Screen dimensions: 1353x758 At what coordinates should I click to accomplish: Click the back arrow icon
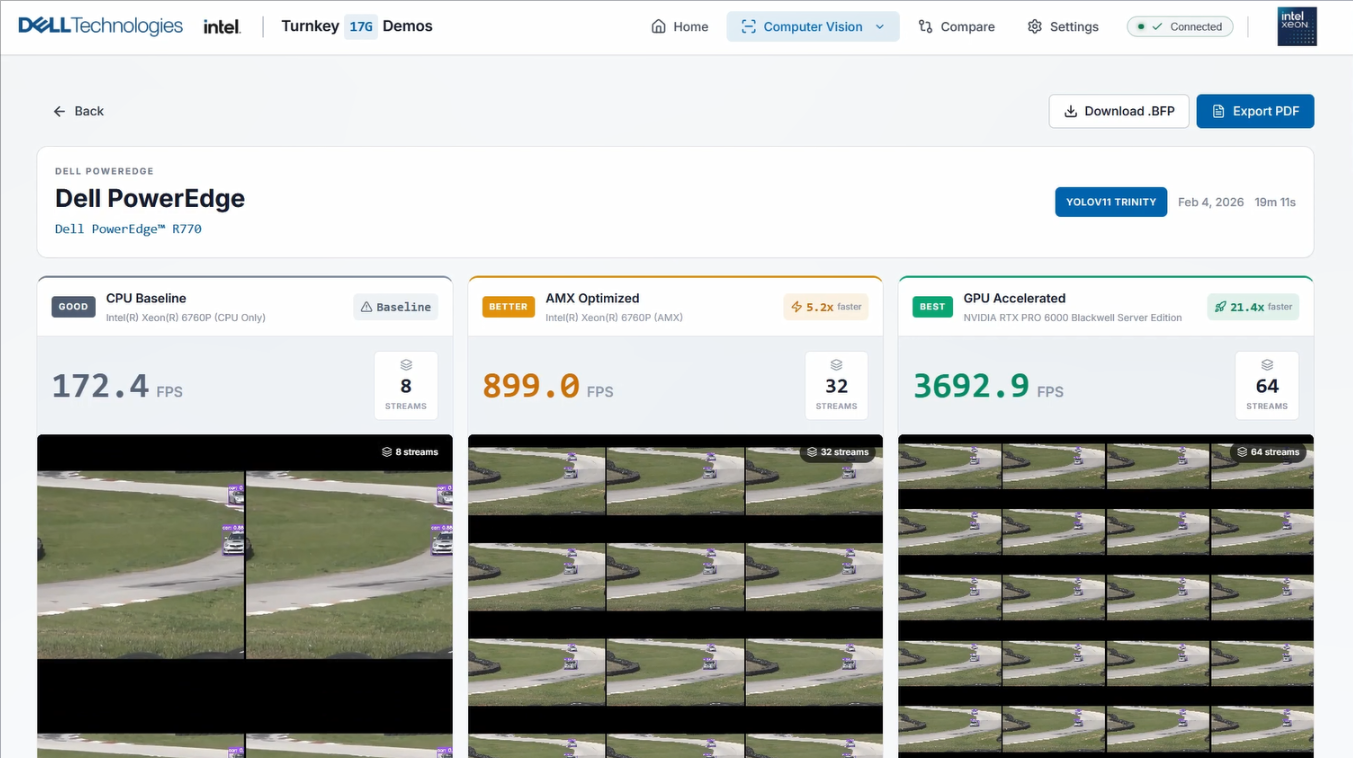[60, 111]
